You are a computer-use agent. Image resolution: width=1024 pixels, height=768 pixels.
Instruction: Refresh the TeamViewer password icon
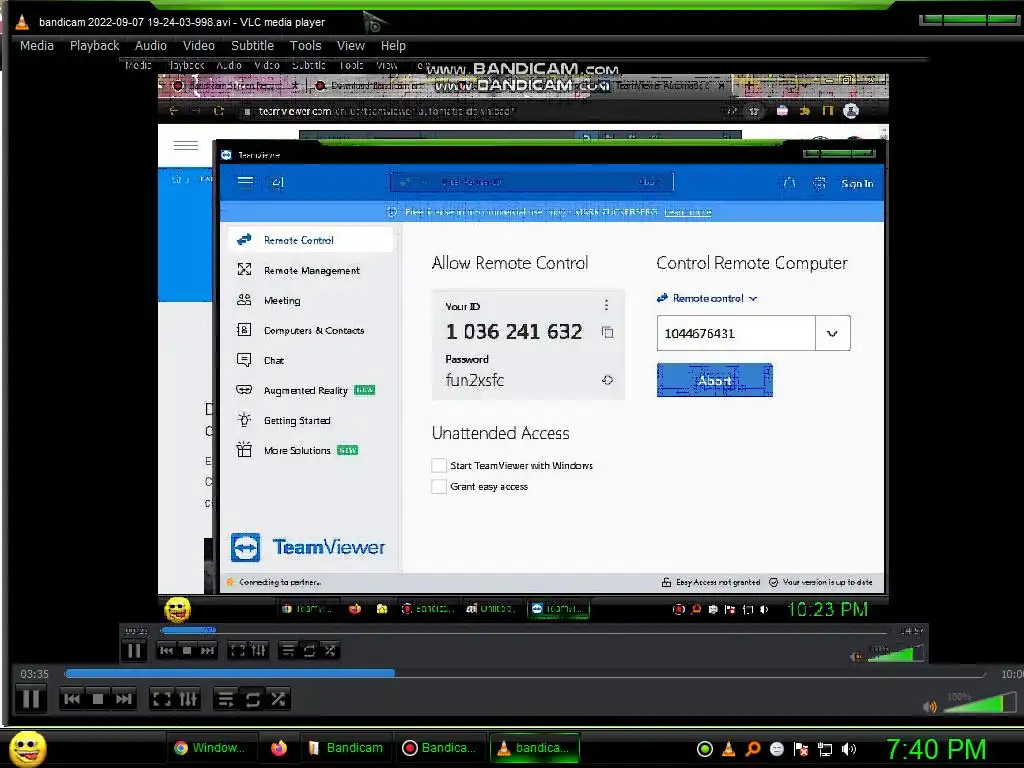coord(607,380)
